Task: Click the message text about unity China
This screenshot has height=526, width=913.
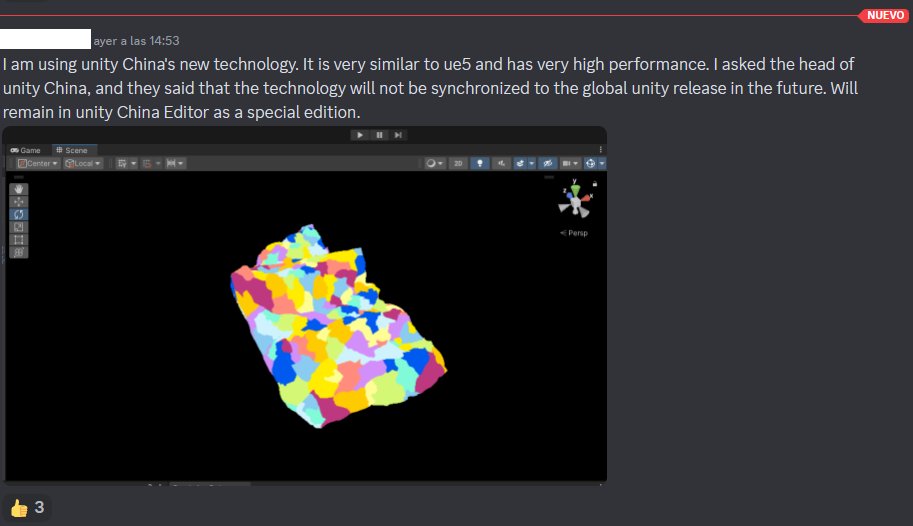Action: (x=430, y=88)
